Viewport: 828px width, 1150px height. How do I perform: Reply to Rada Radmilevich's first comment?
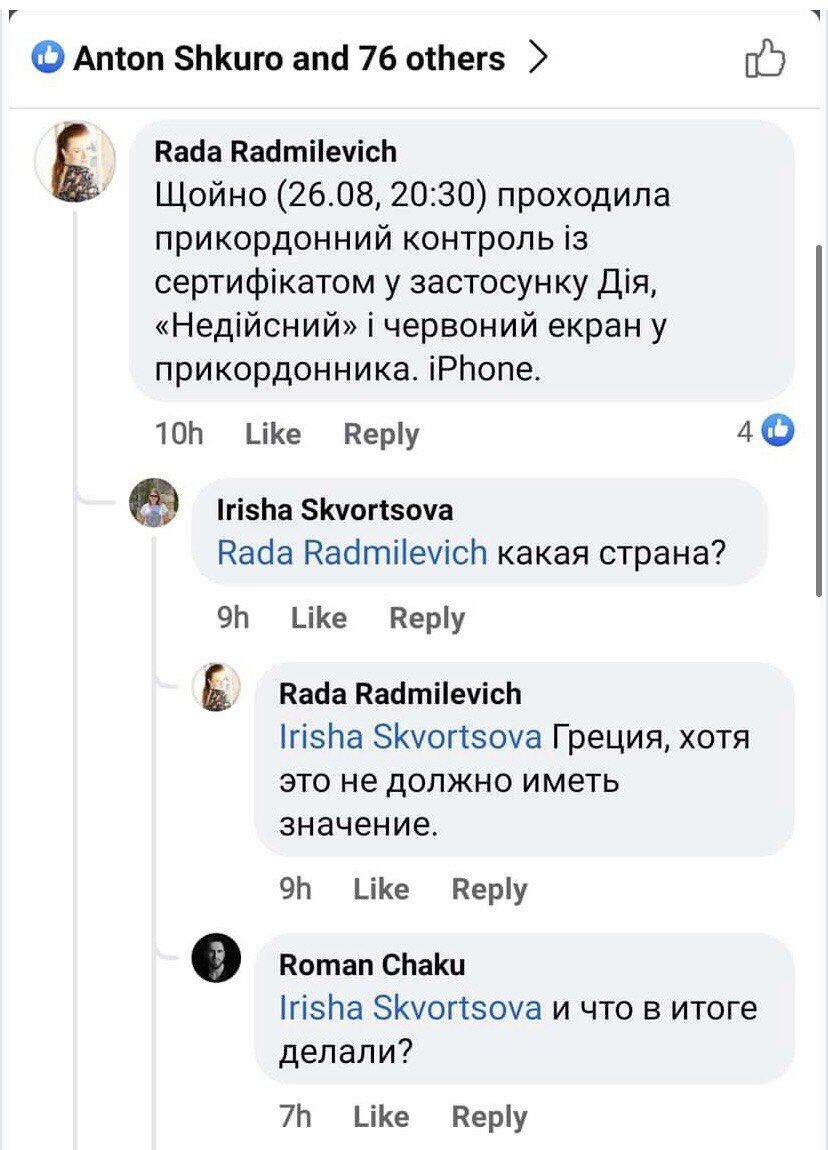381,433
